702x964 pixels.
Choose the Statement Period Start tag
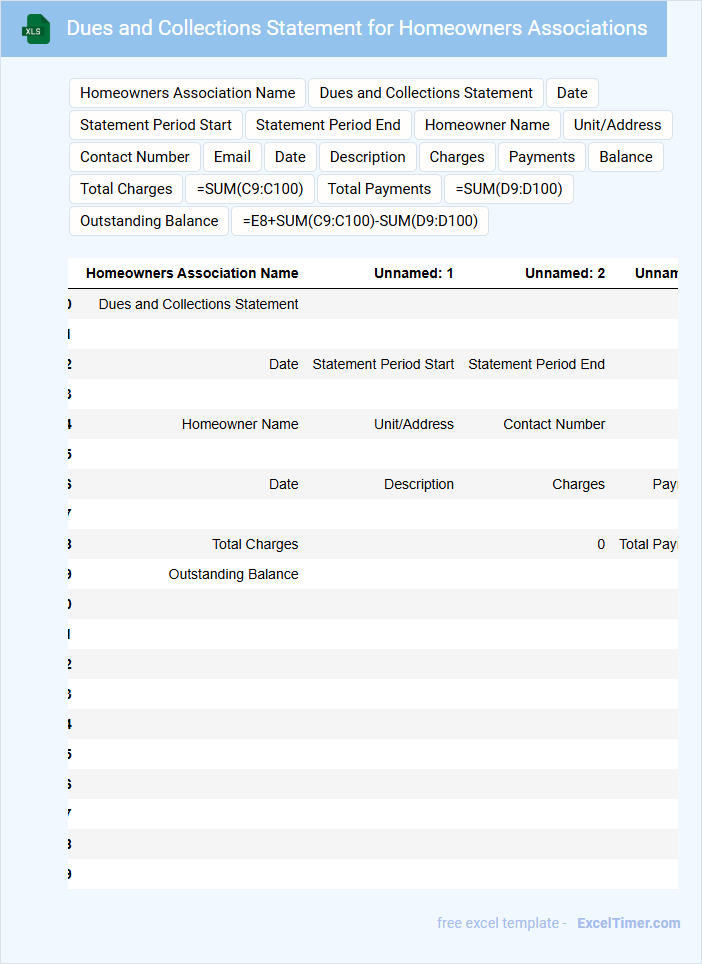point(156,125)
